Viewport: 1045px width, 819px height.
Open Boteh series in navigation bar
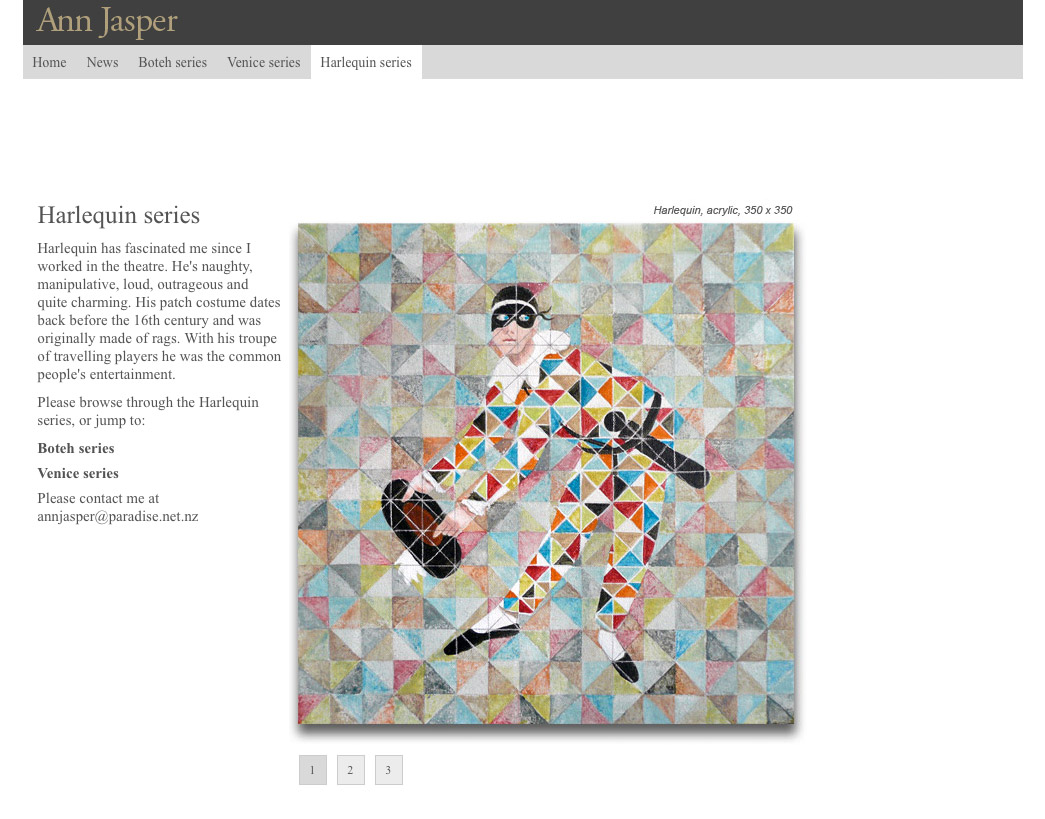[173, 62]
